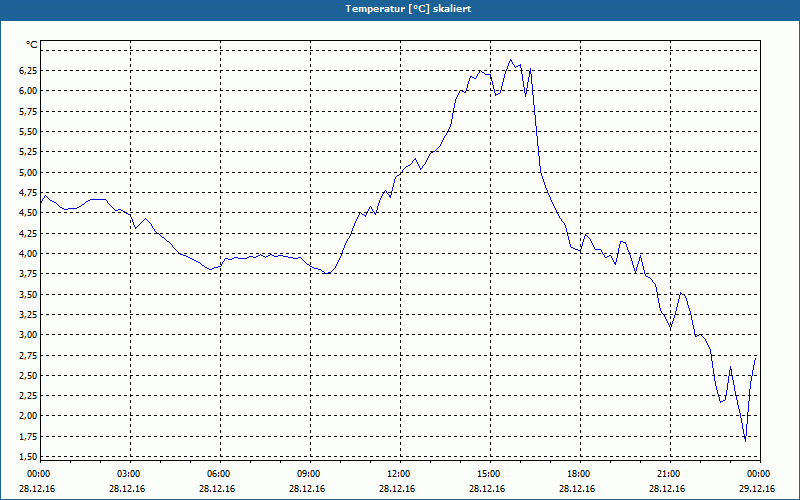
Task: Select the 28.12.16 date under 12:00
Action: [397, 489]
